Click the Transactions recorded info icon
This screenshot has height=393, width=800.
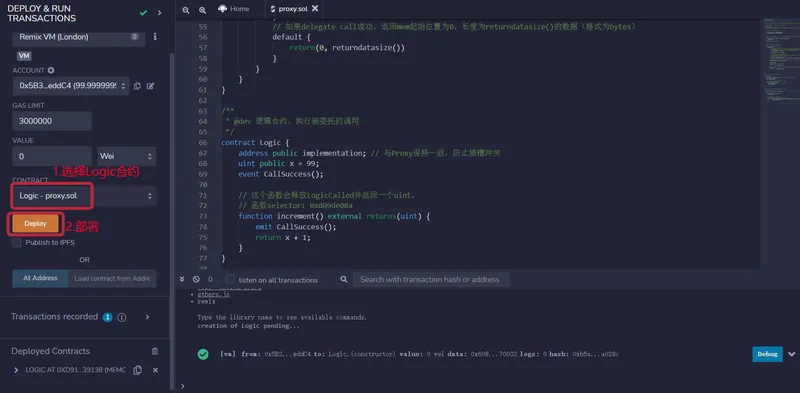point(121,317)
